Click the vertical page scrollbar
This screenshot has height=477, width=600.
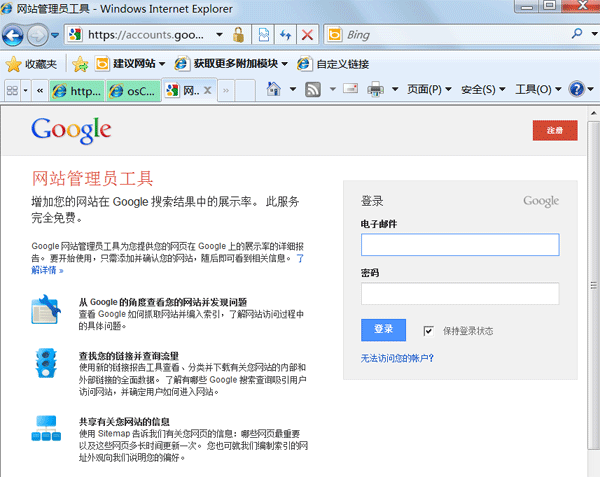click(x=592, y=300)
